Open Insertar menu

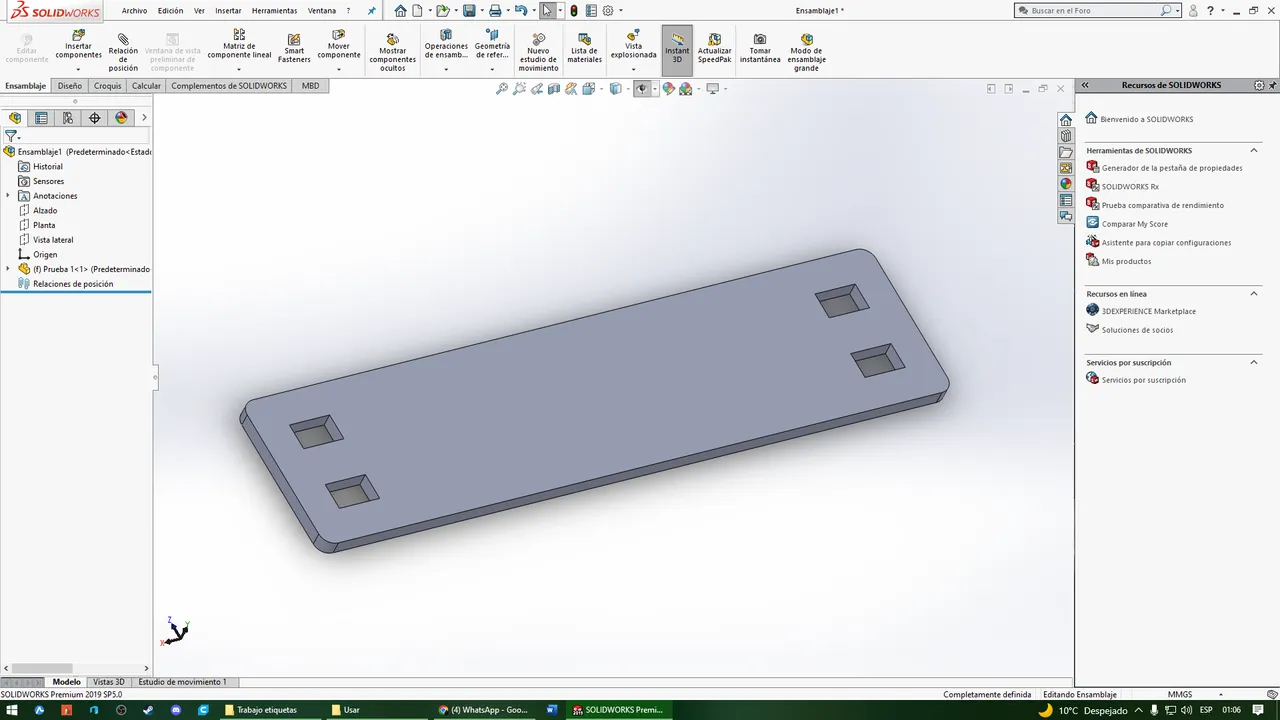pos(228,10)
